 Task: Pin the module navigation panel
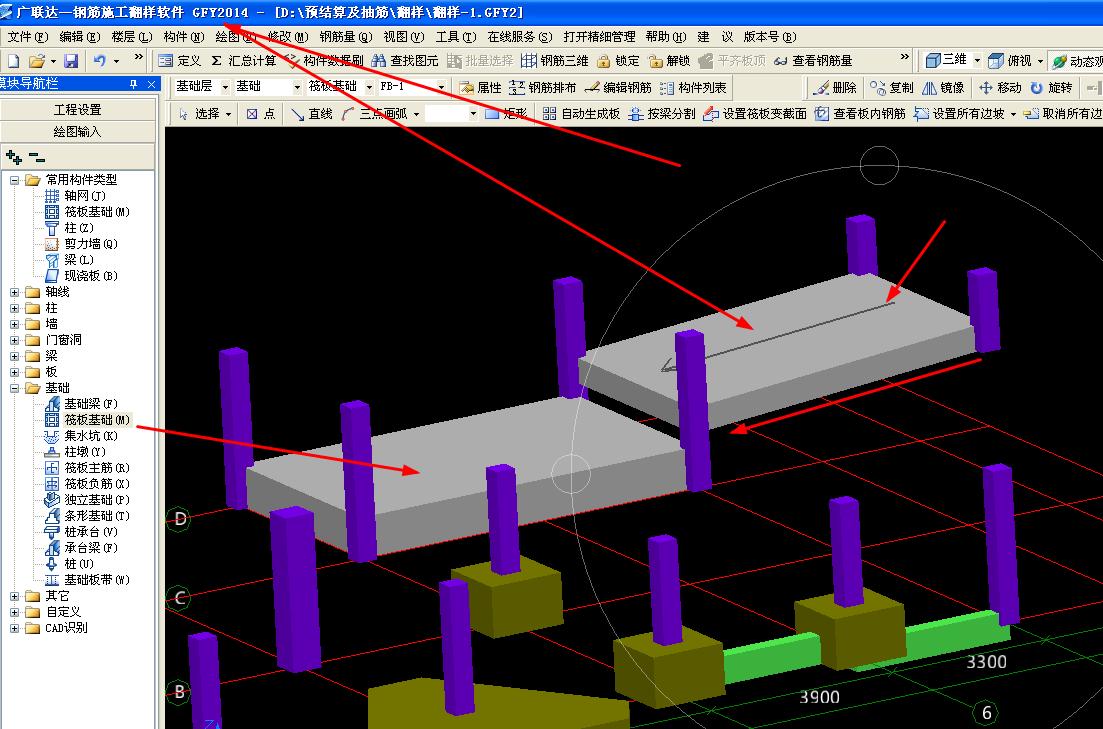[133, 84]
